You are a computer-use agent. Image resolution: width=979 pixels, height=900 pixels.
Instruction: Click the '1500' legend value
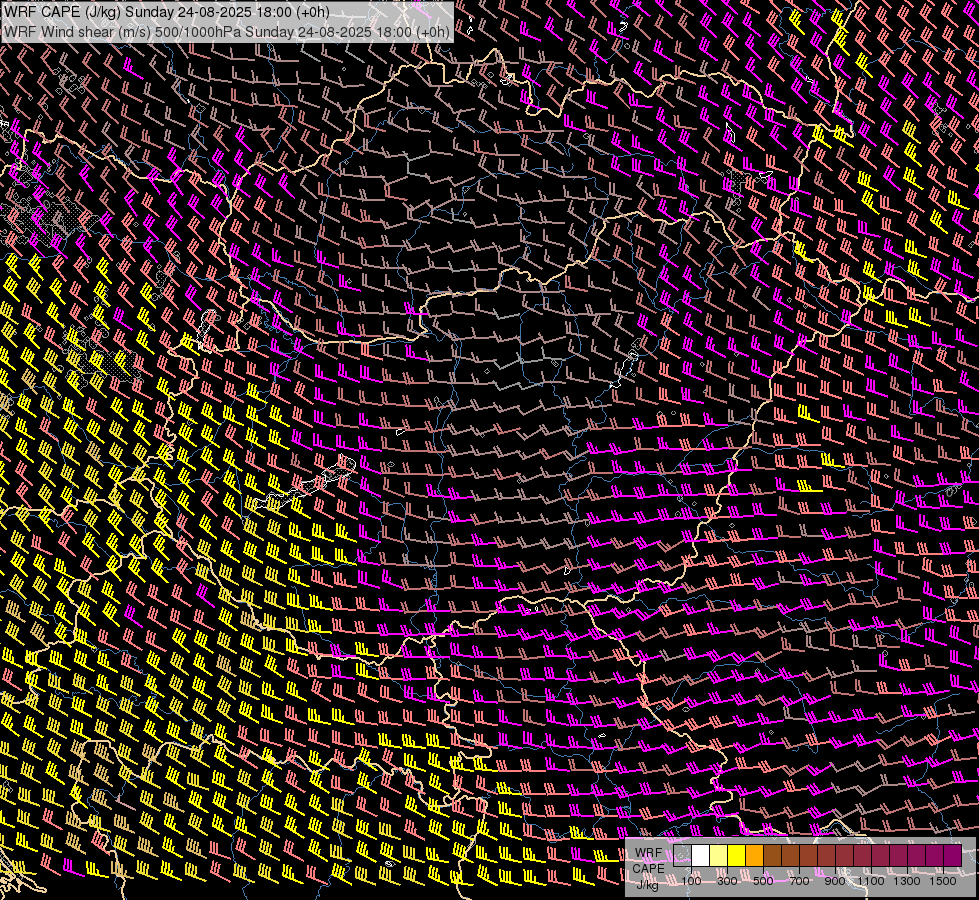coord(943,881)
